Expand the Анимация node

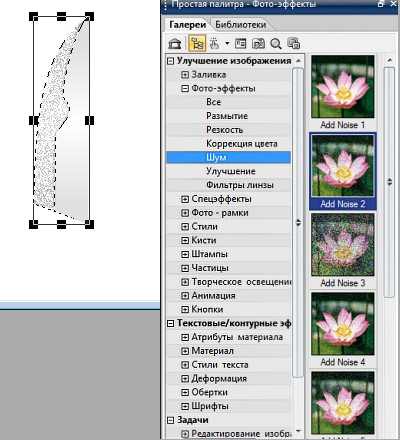click(x=185, y=296)
